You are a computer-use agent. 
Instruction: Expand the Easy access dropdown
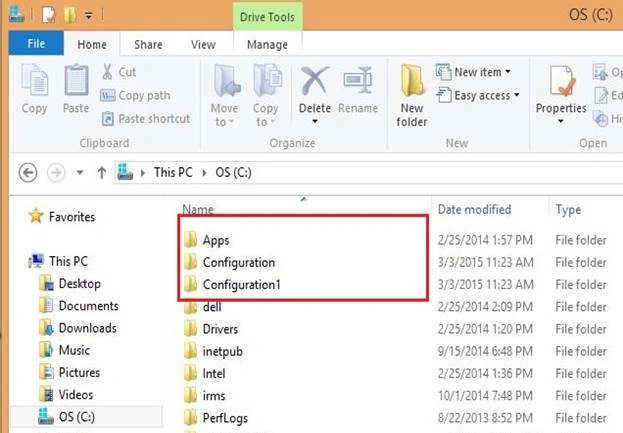tap(517, 95)
